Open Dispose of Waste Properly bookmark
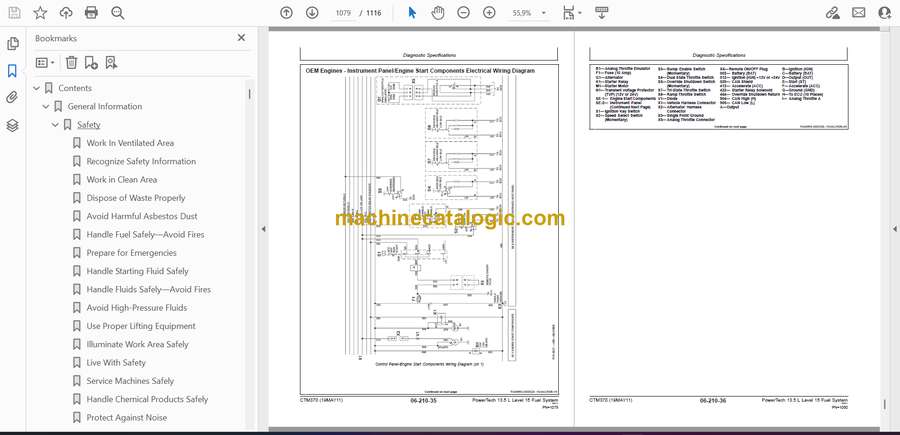The width and height of the screenshot is (900, 435). point(135,198)
